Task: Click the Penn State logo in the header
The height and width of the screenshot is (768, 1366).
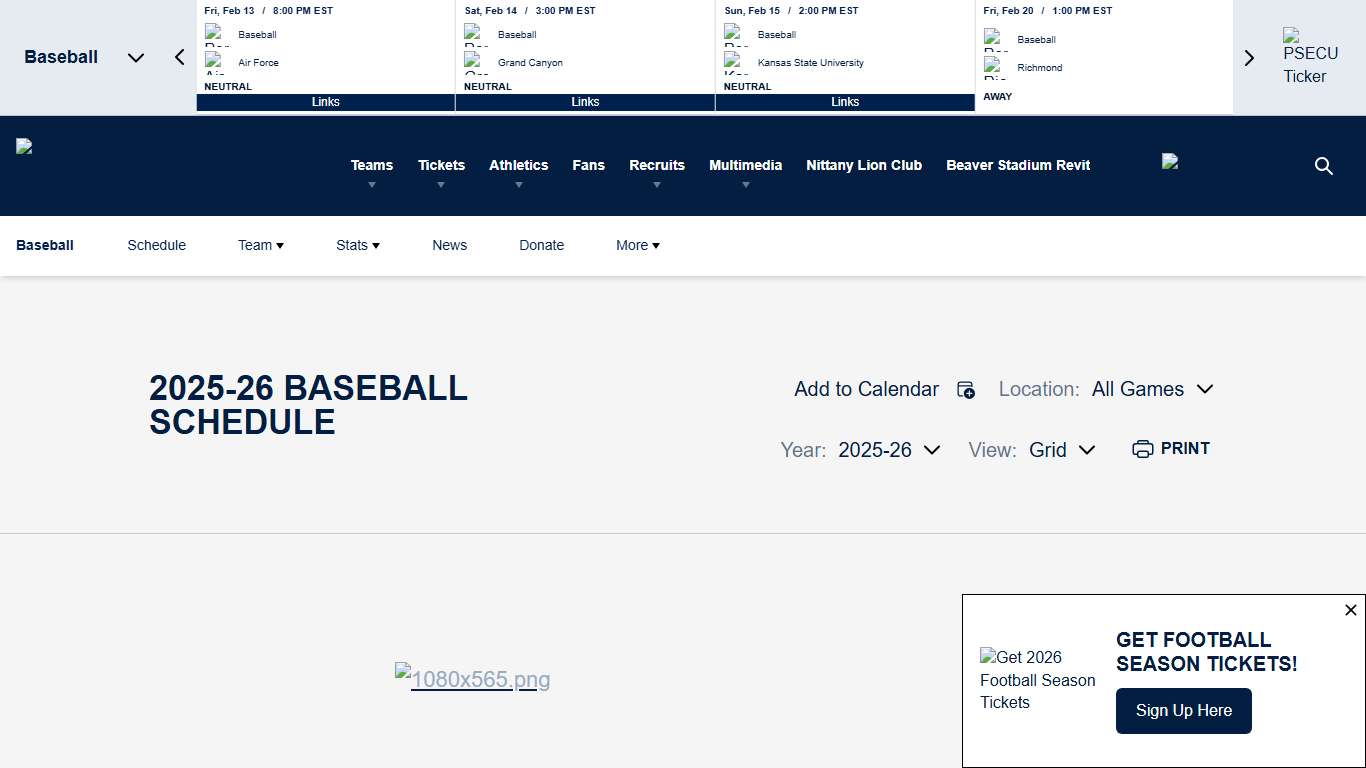Action: (22, 144)
